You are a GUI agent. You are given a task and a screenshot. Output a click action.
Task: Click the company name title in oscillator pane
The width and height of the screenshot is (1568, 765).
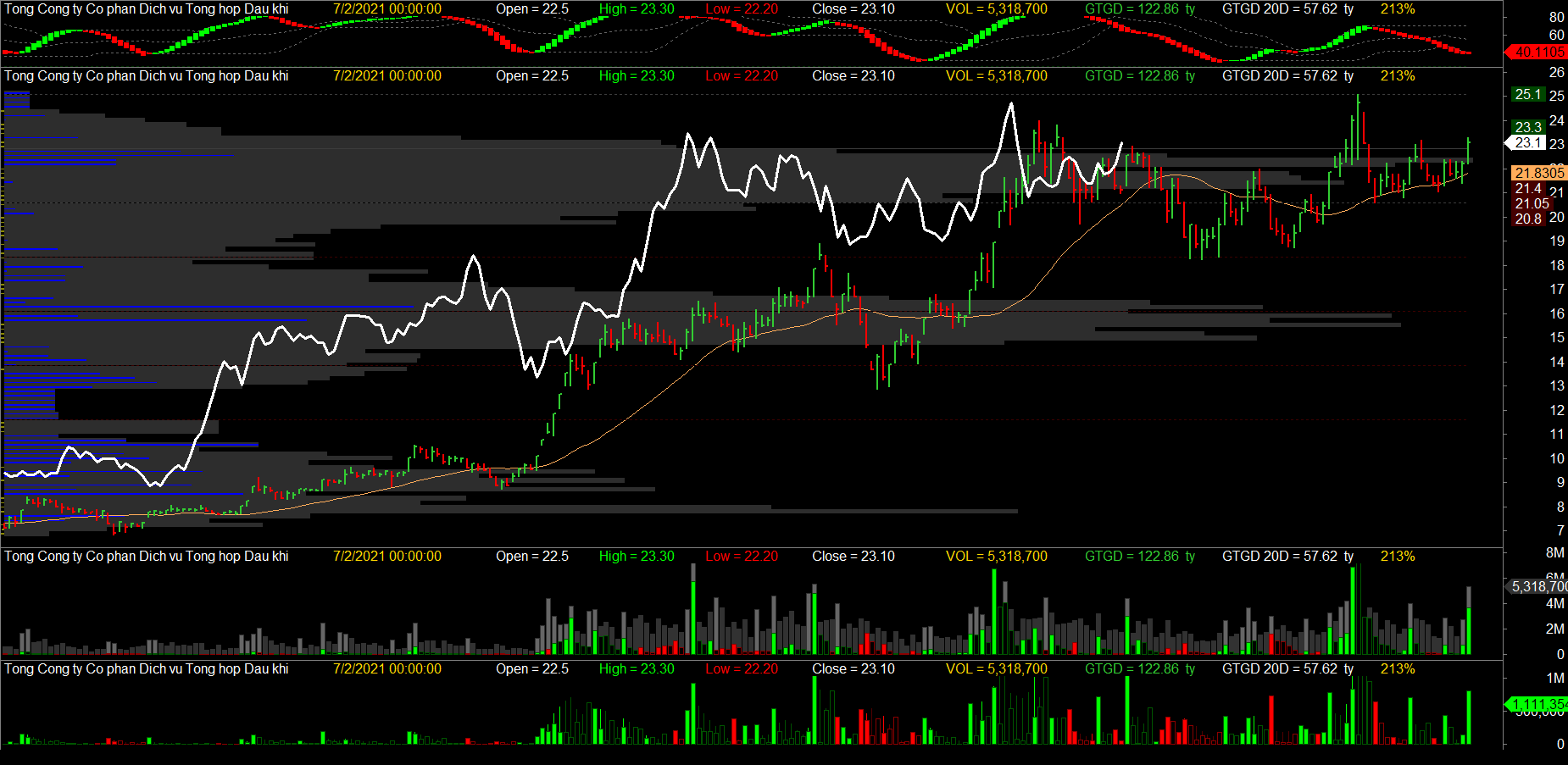point(146,8)
